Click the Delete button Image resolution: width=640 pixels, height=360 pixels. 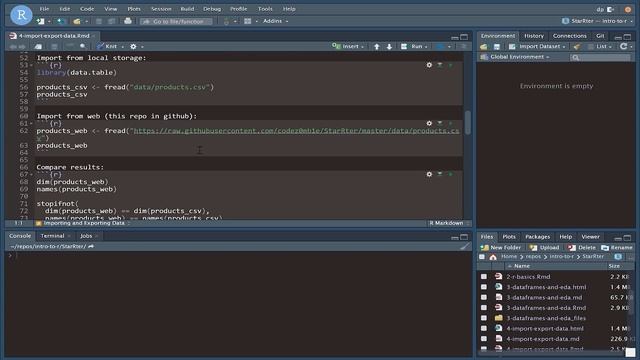coord(582,247)
